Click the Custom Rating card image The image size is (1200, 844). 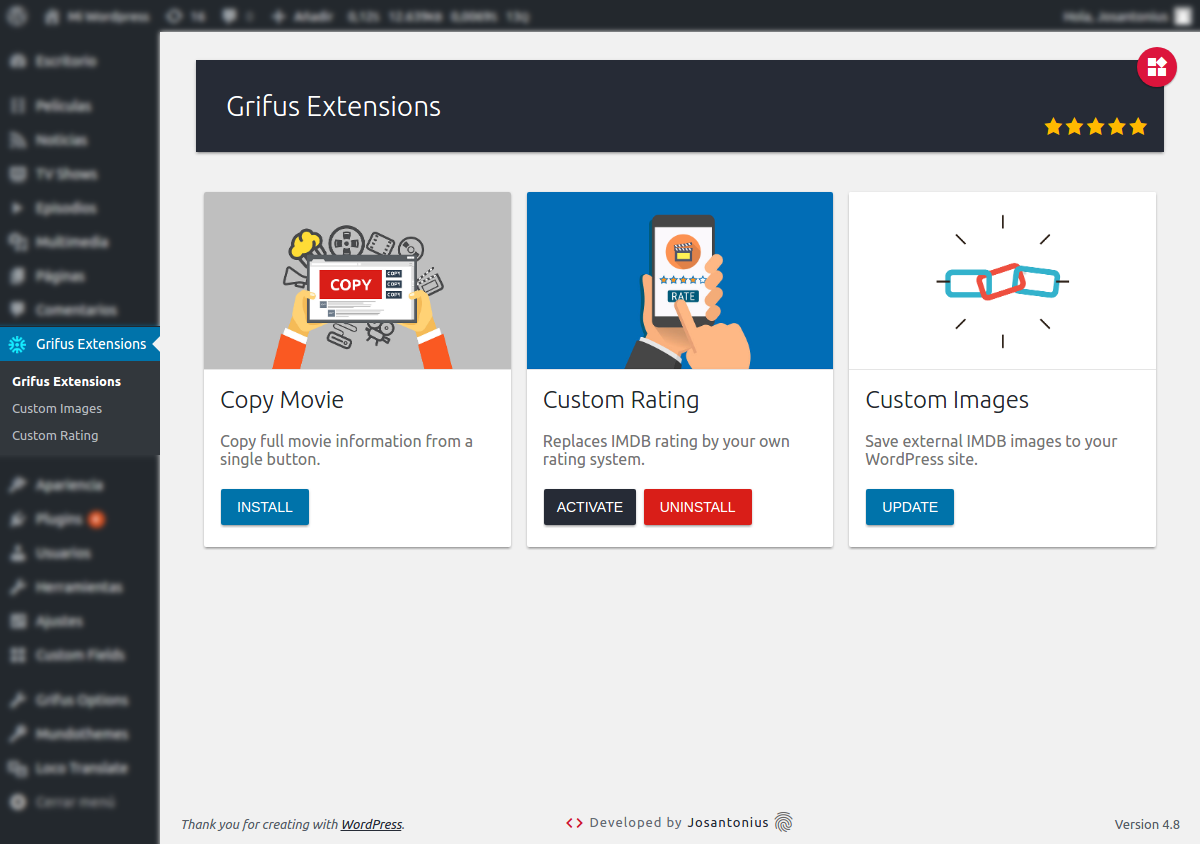tap(680, 281)
